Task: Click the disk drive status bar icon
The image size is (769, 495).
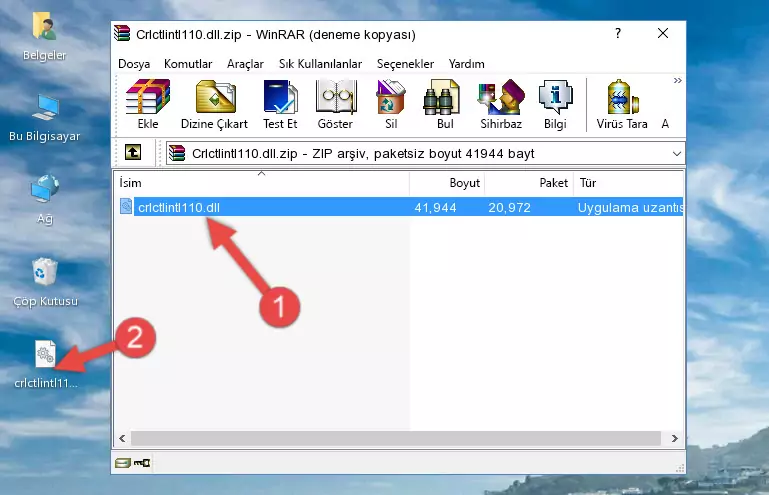Action: (123, 462)
